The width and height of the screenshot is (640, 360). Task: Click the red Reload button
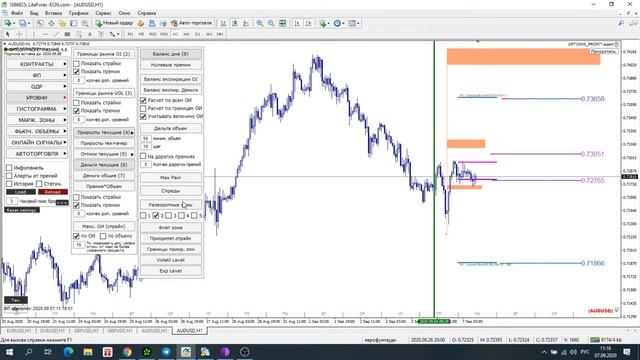[53, 192]
